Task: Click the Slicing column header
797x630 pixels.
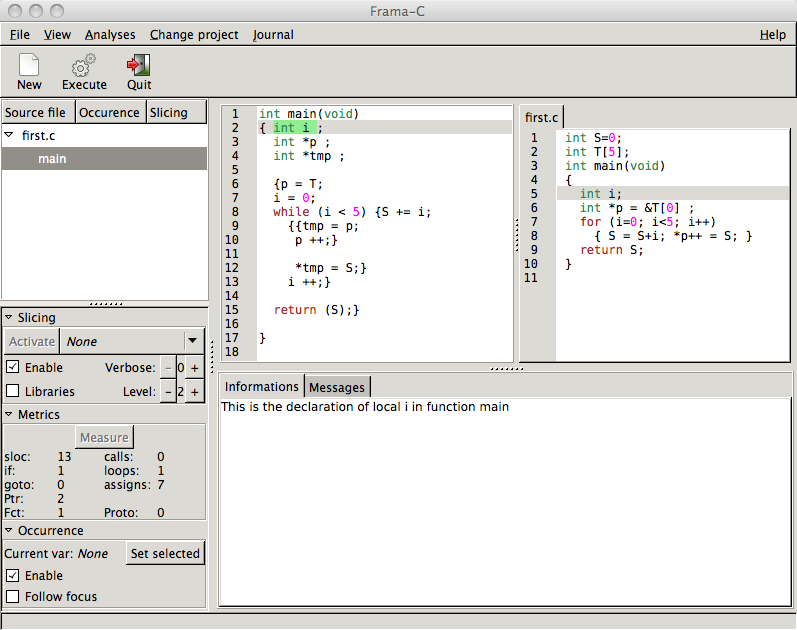Action: [176, 112]
